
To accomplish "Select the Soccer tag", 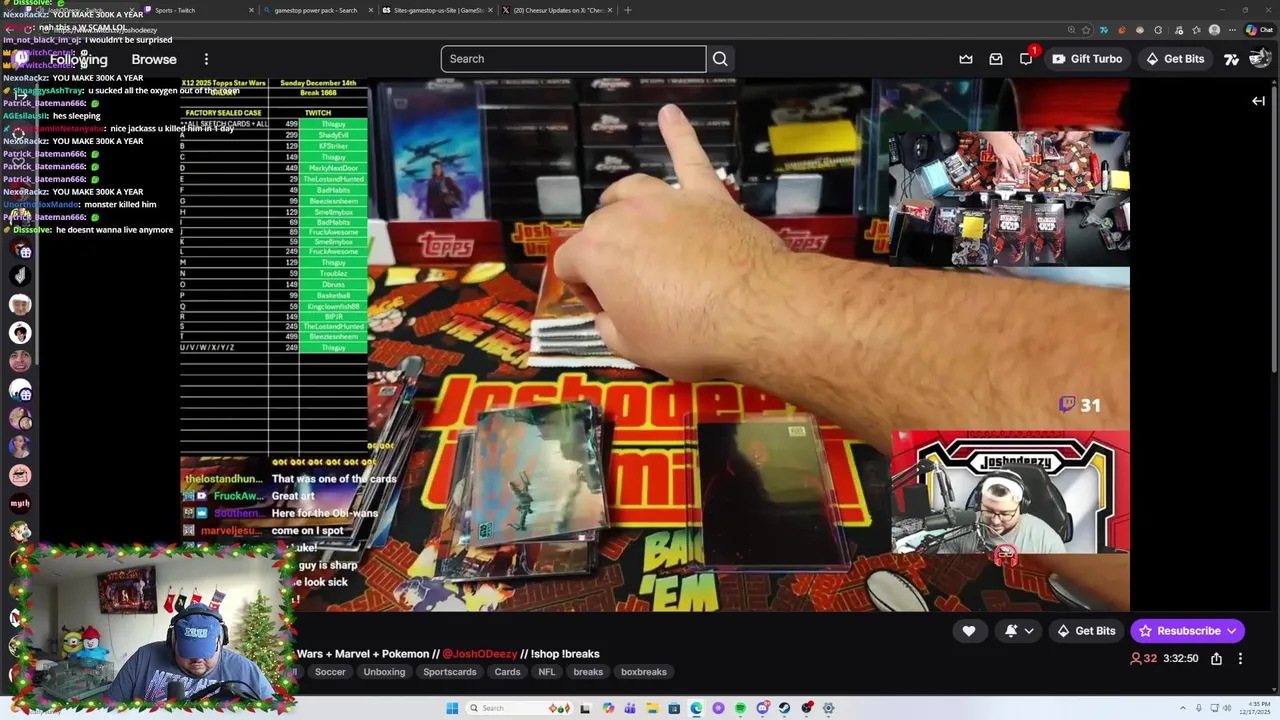I will pyautogui.click(x=330, y=672).
